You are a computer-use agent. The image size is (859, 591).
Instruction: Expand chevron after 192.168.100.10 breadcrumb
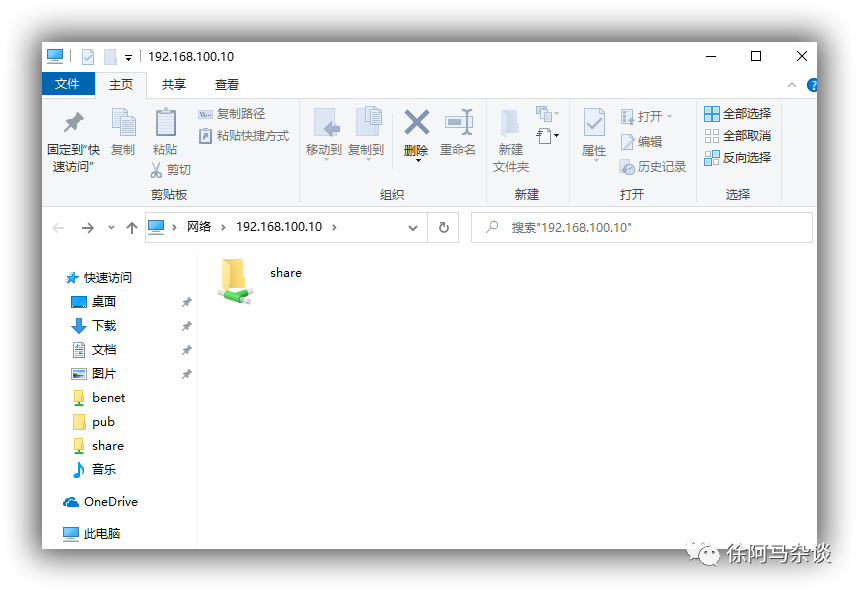(x=334, y=227)
